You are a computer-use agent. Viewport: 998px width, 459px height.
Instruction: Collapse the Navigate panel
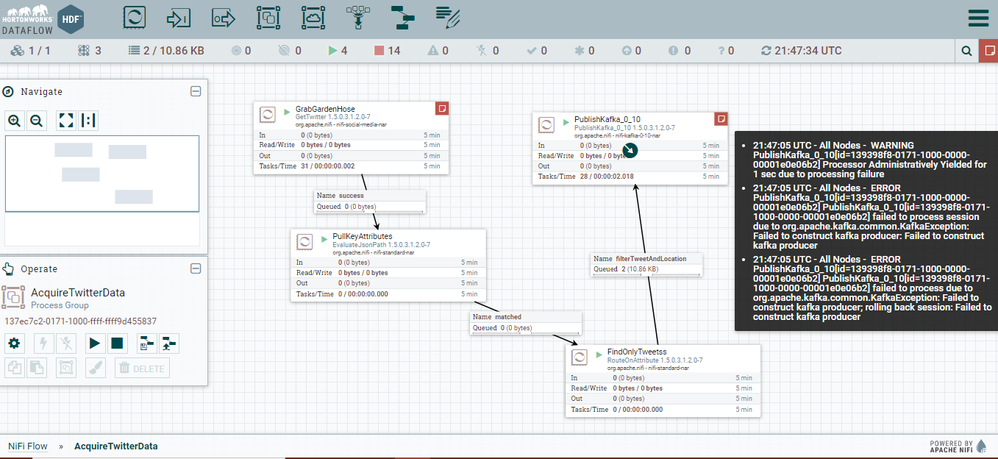(x=196, y=91)
